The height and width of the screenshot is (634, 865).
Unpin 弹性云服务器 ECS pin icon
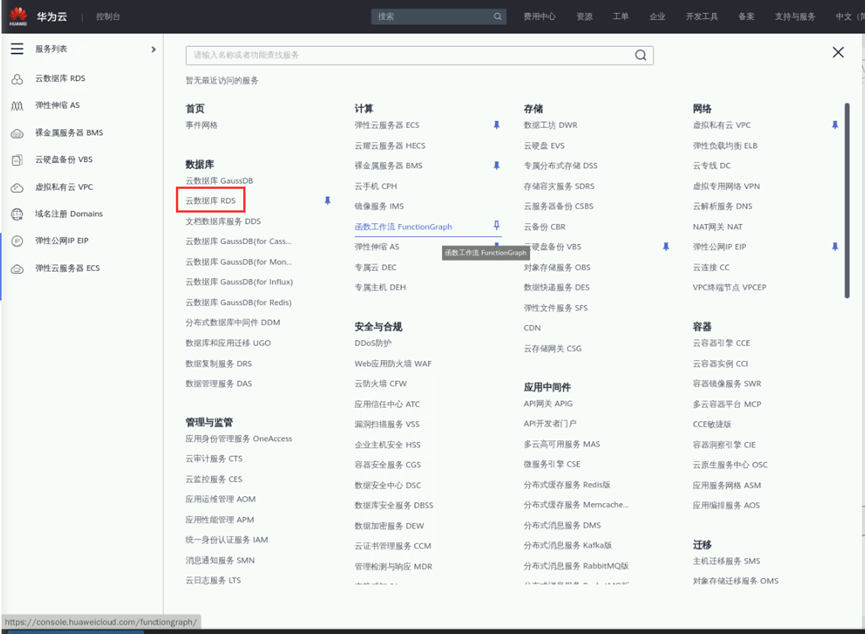coord(496,125)
